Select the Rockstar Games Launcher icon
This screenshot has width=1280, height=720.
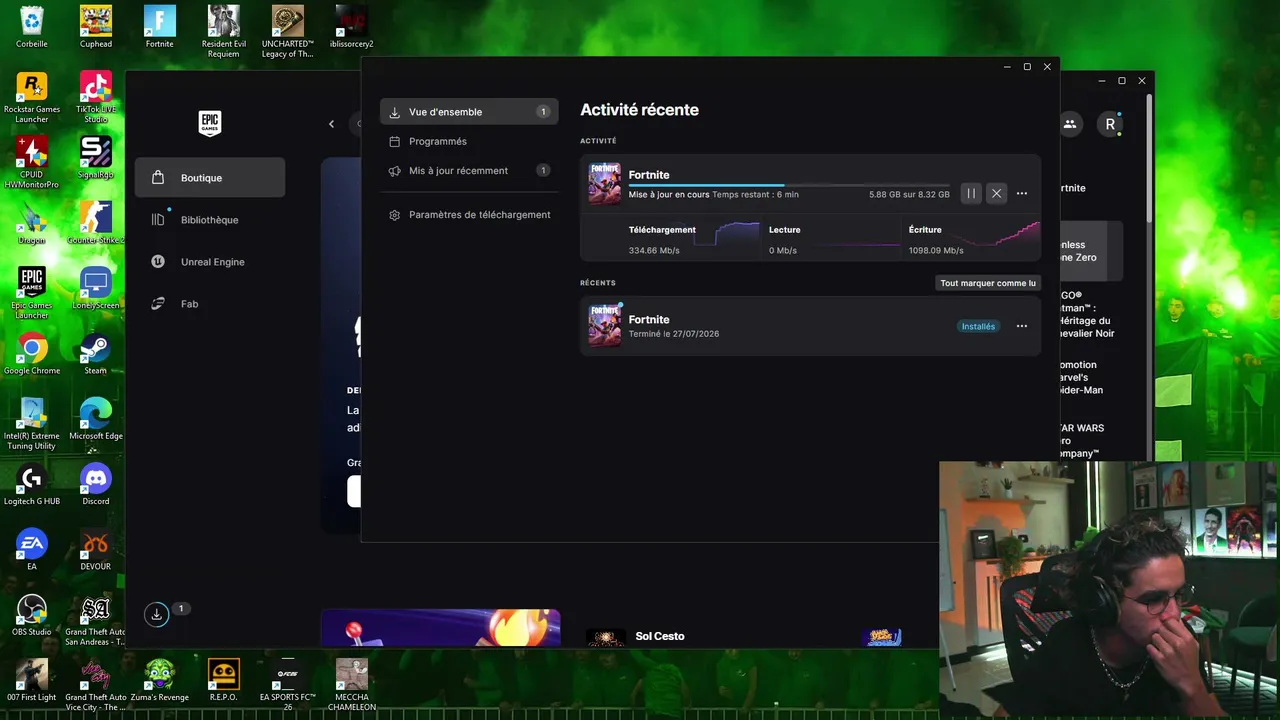32,98
